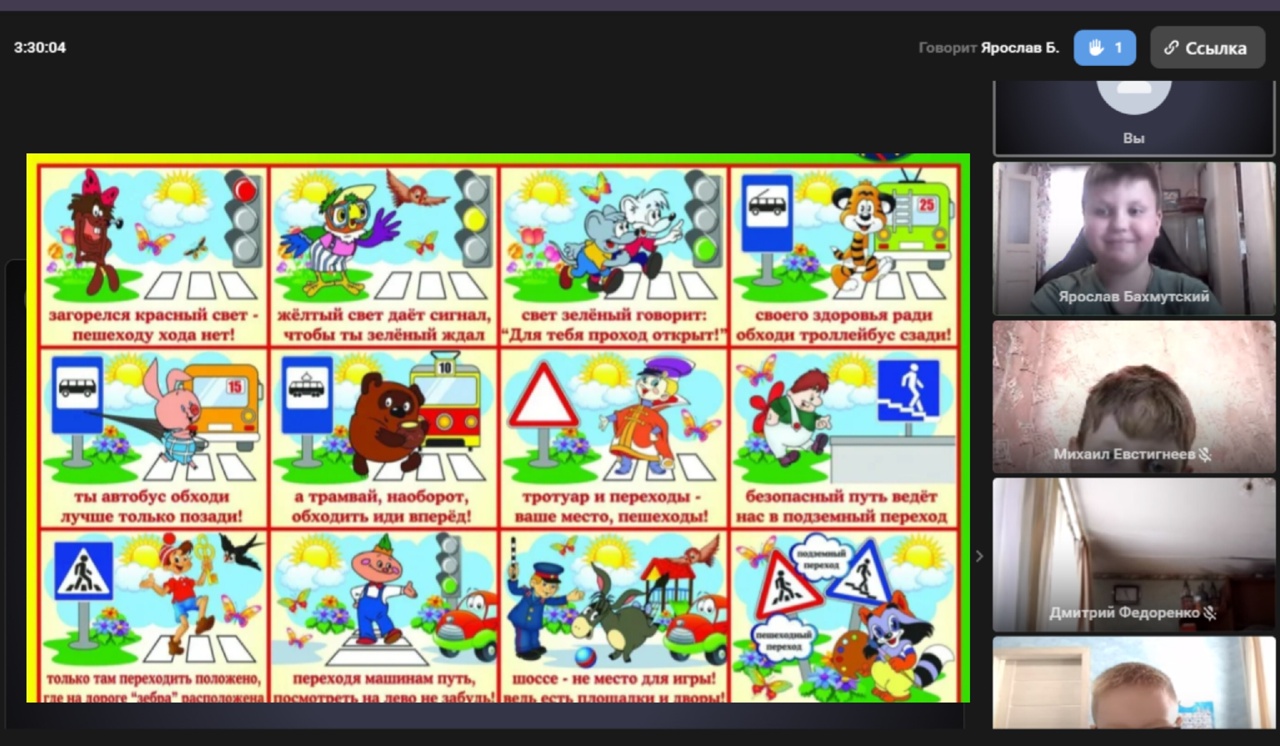Open Ярослав Бахмутский's video tile

(x=1134, y=238)
